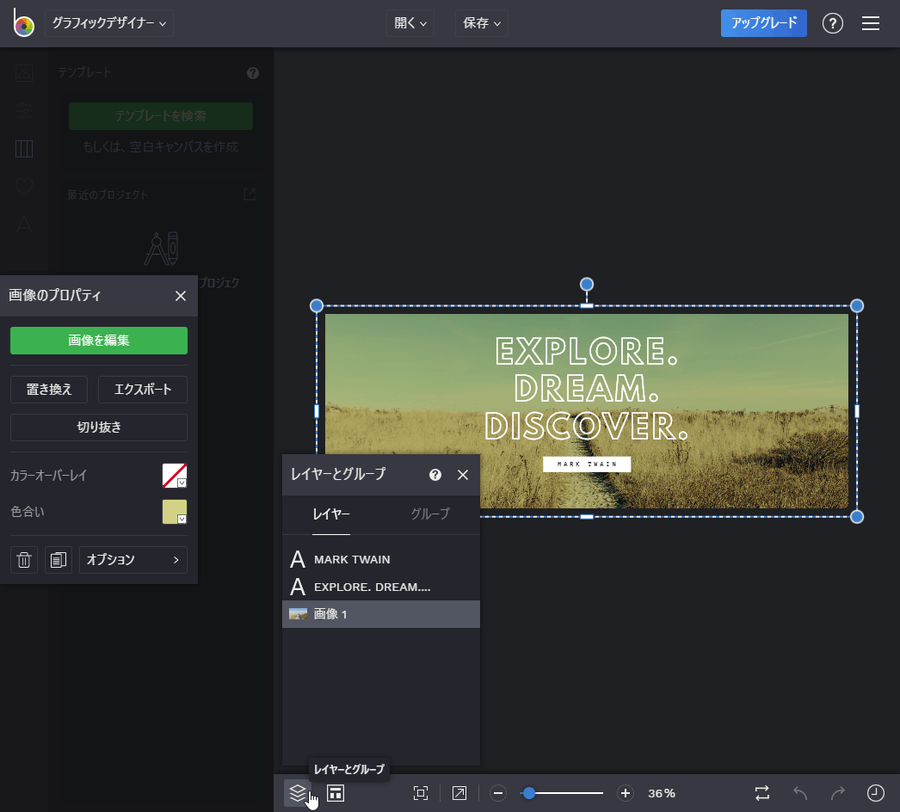Click the bottom-right selection corner handle

click(x=857, y=517)
